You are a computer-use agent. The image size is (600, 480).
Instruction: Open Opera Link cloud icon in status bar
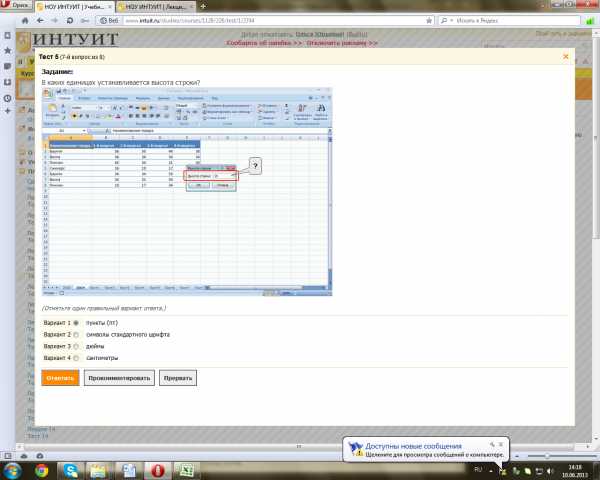[24, 456]
